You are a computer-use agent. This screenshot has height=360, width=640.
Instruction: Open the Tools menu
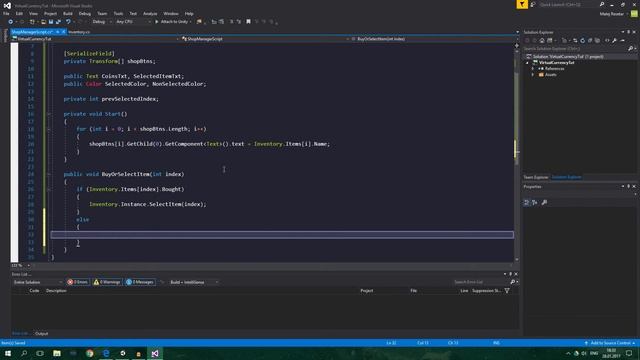tap(118, 13)
